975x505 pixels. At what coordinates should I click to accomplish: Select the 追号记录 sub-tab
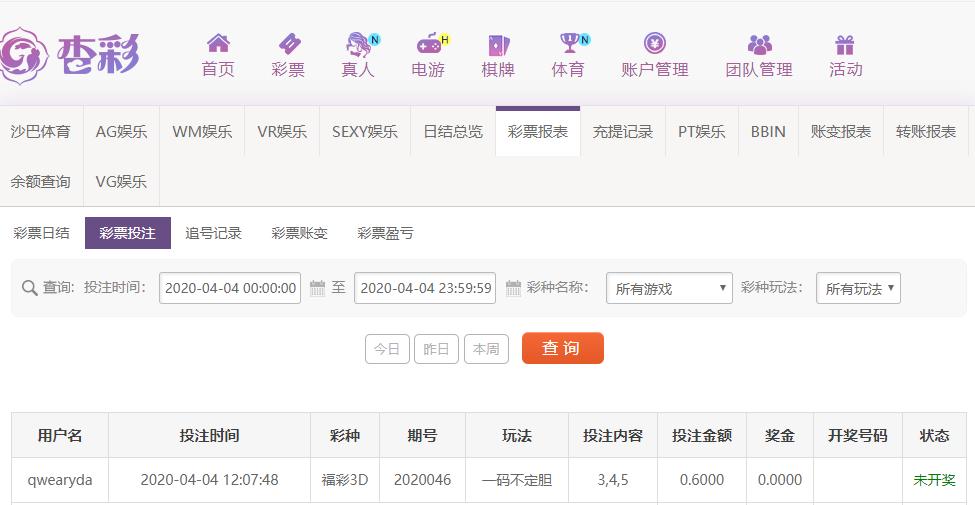(x=213, y=233)
